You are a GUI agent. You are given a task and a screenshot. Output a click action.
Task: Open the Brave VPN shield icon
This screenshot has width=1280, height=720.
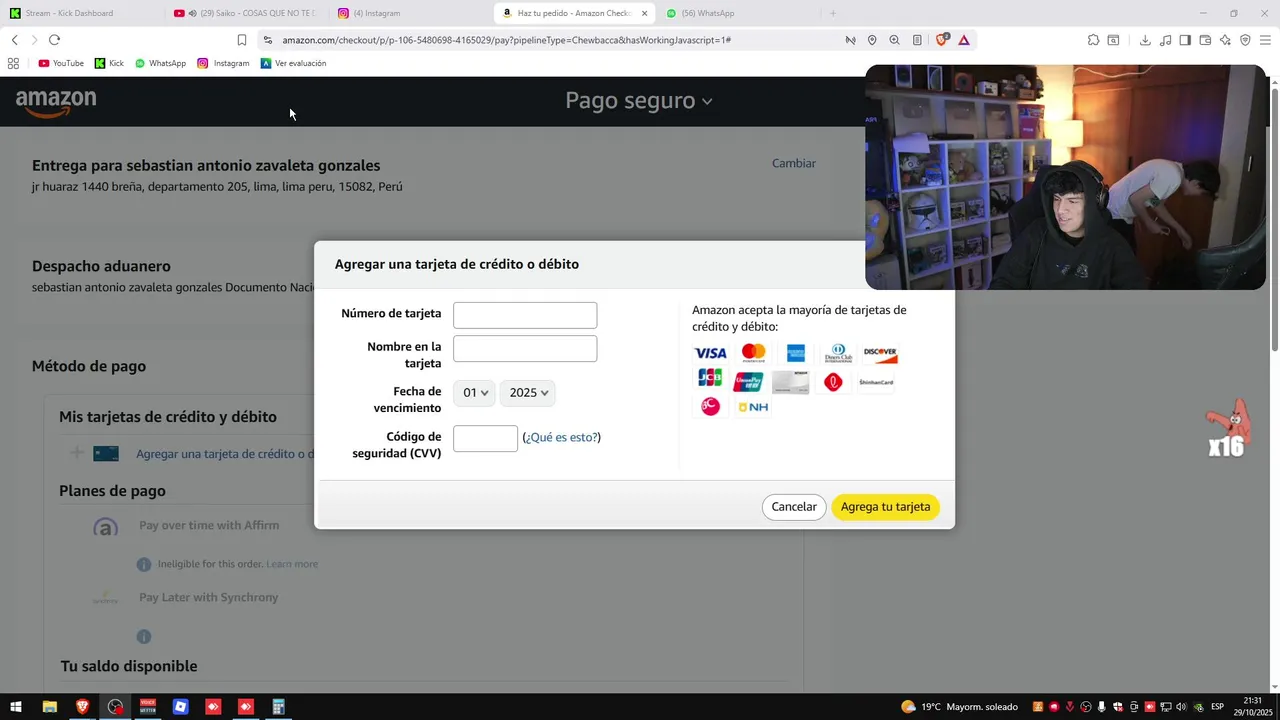(1245, 40)
